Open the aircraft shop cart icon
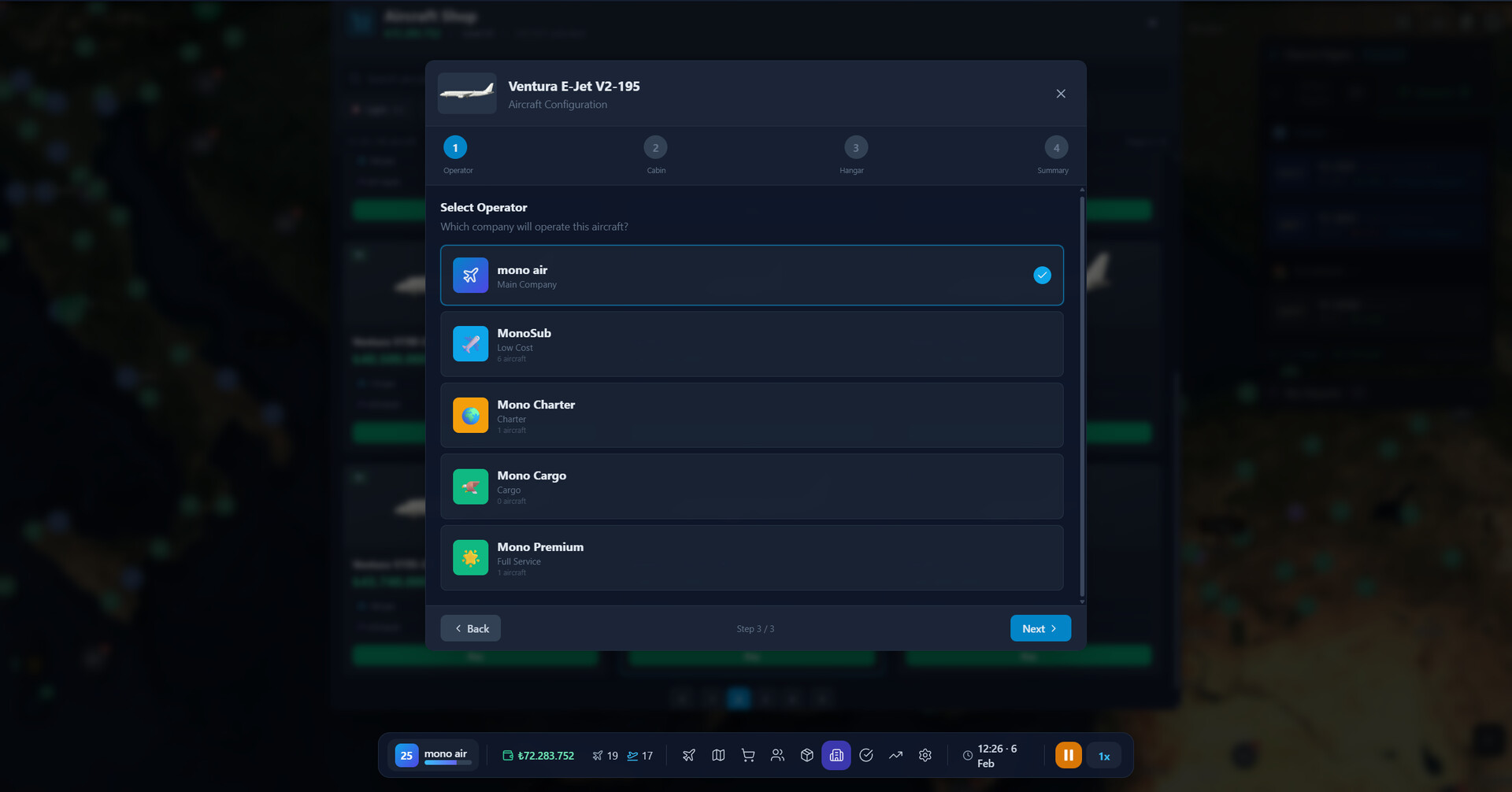The height and width of the screenshot is (792, 1512). pos(747,755)
